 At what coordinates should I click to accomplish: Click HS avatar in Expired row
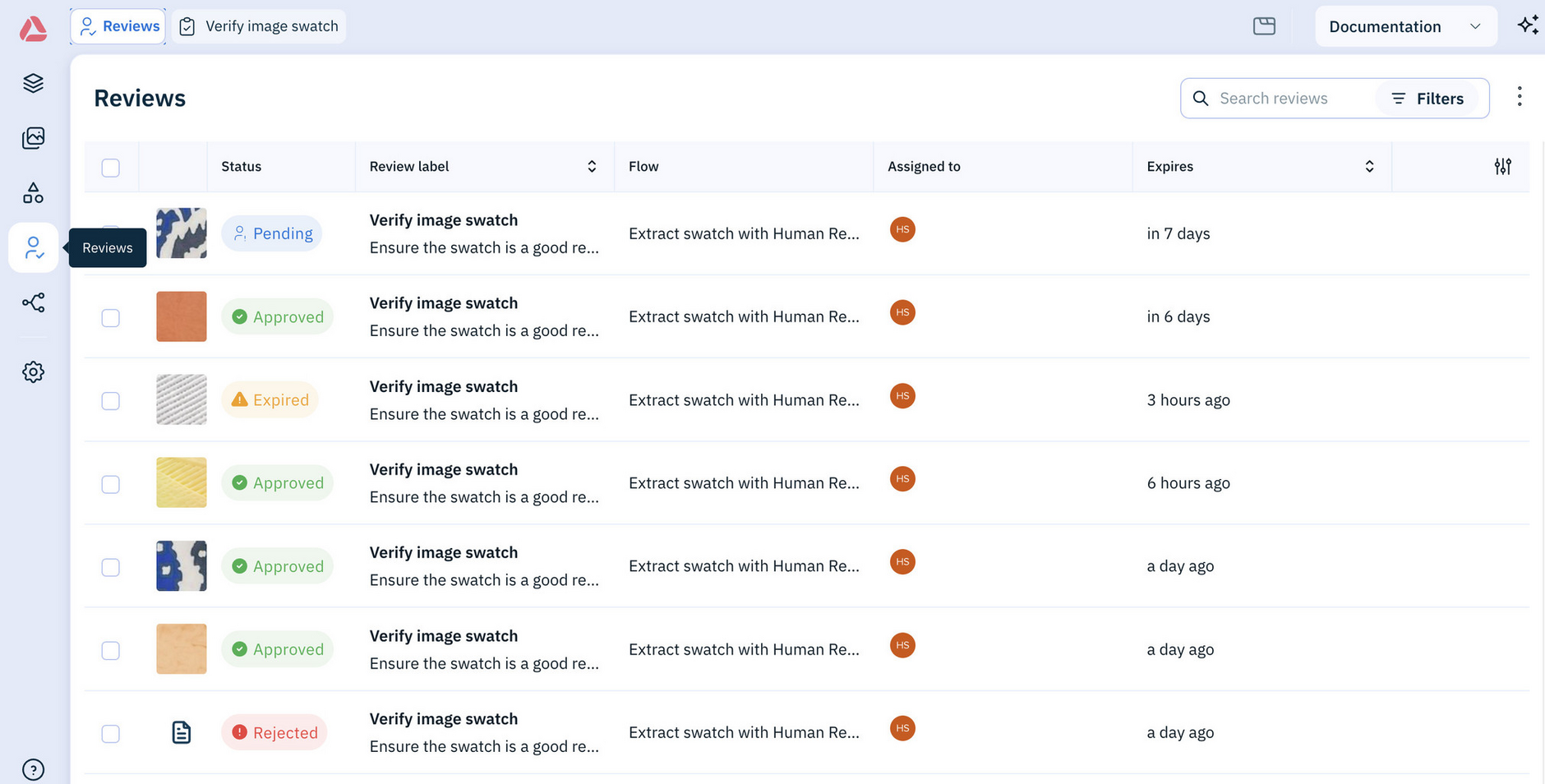[x=902, y=396]
